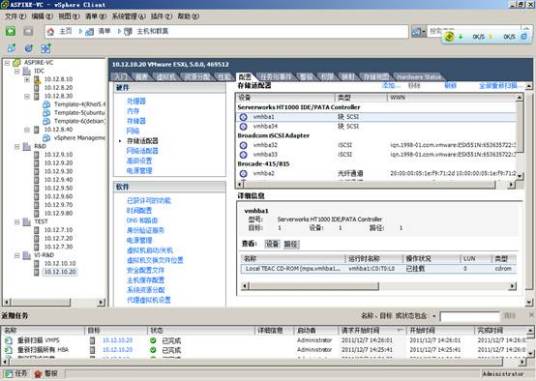Click the vmhba34 adapter icon
Screen dimensions: 536x381
coord(243,126)
